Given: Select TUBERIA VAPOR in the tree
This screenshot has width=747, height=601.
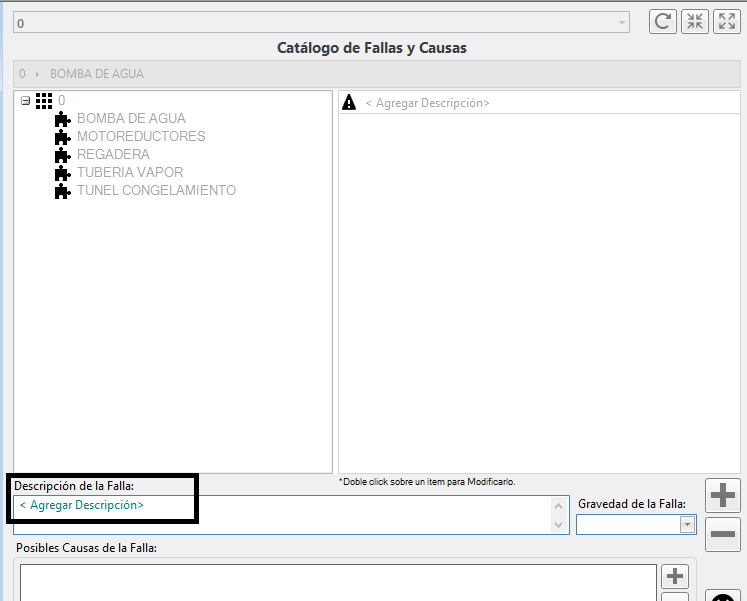Looking at the screenshot, I should [x=130, y=172].
